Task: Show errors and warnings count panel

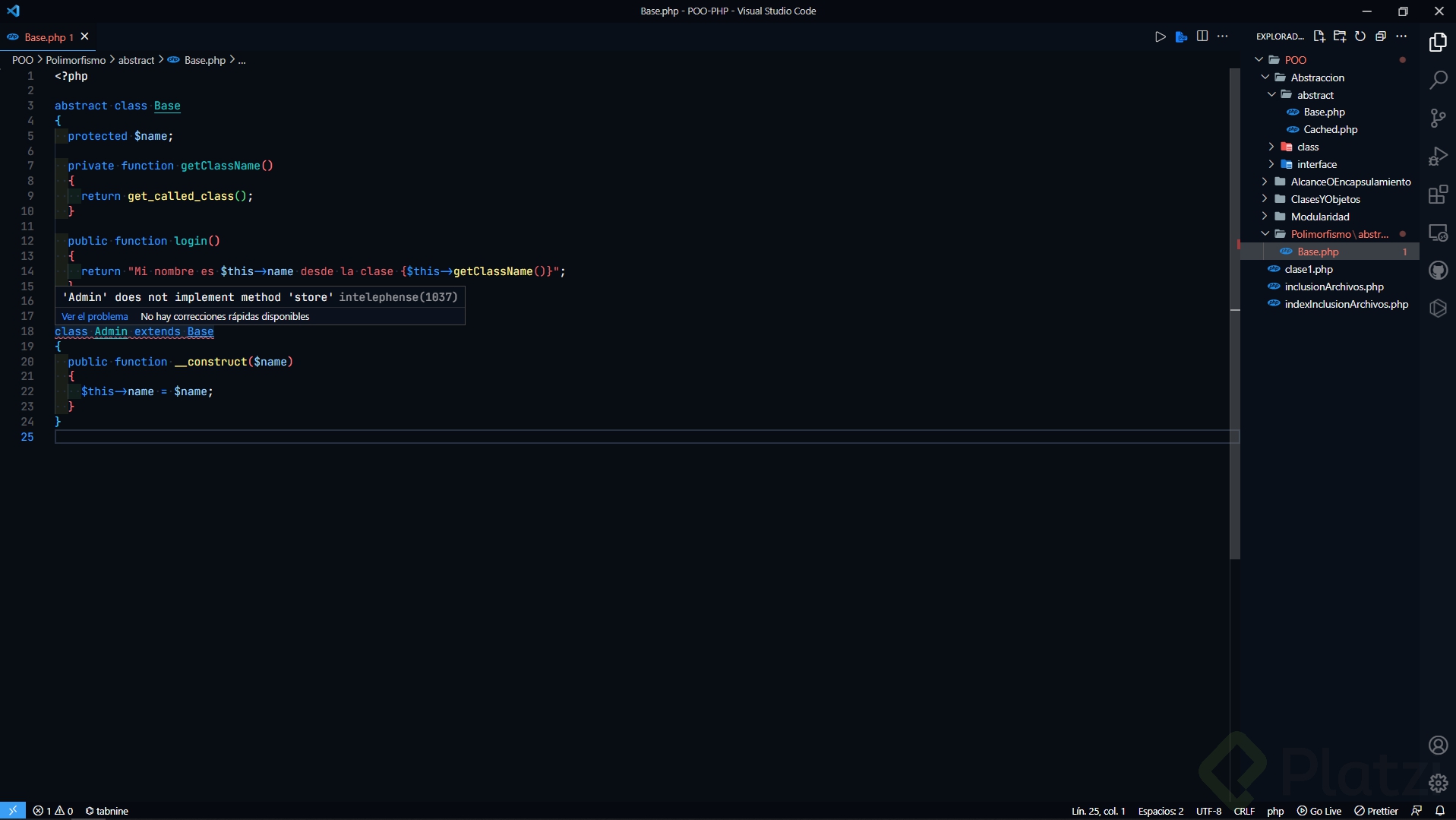Action: click(53, 811)
